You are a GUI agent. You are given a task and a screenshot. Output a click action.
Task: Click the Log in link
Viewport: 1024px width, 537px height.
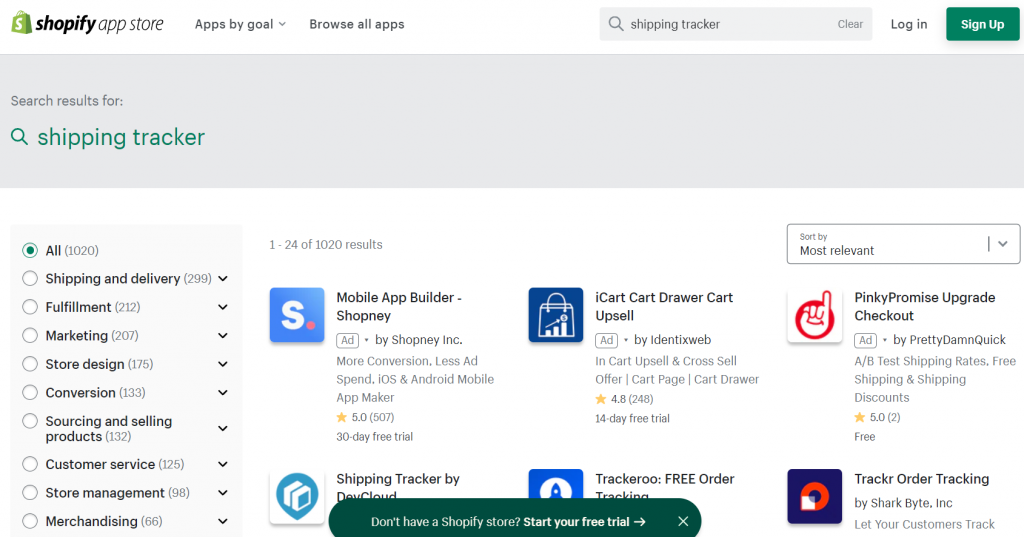pyautogui.click(x=908, y=24)
